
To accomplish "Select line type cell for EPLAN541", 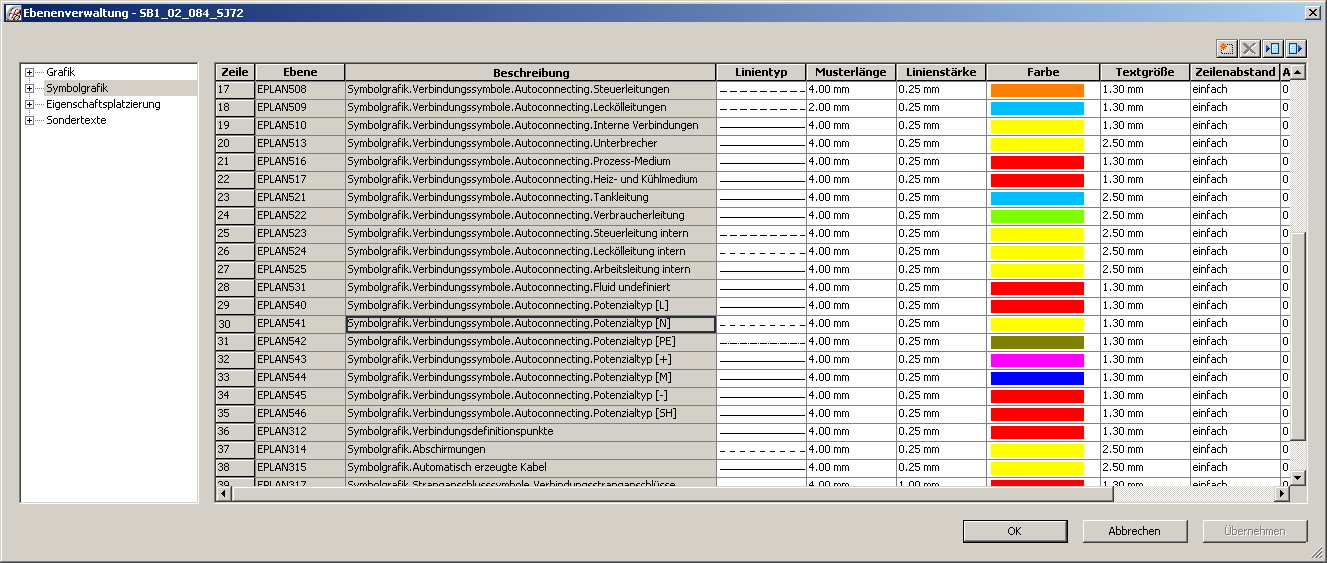I will (761, 324).
